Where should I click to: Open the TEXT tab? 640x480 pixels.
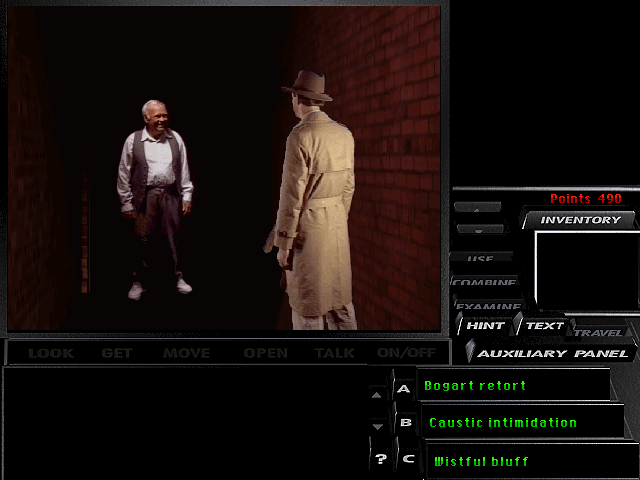pyautogui.click(x=544, y=326)
